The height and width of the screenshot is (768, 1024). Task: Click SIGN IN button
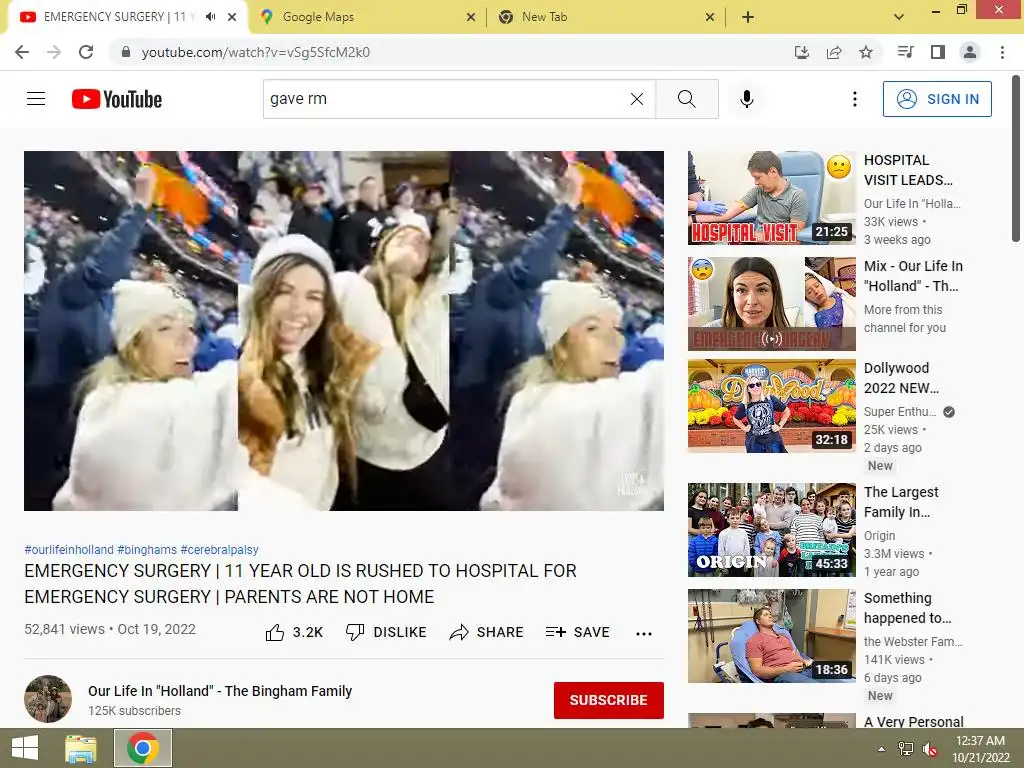pos(937,99)
